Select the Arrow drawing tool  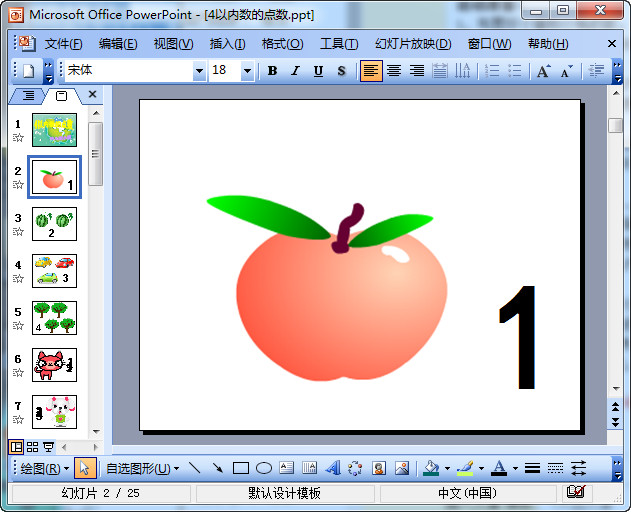tap(218, 468)
